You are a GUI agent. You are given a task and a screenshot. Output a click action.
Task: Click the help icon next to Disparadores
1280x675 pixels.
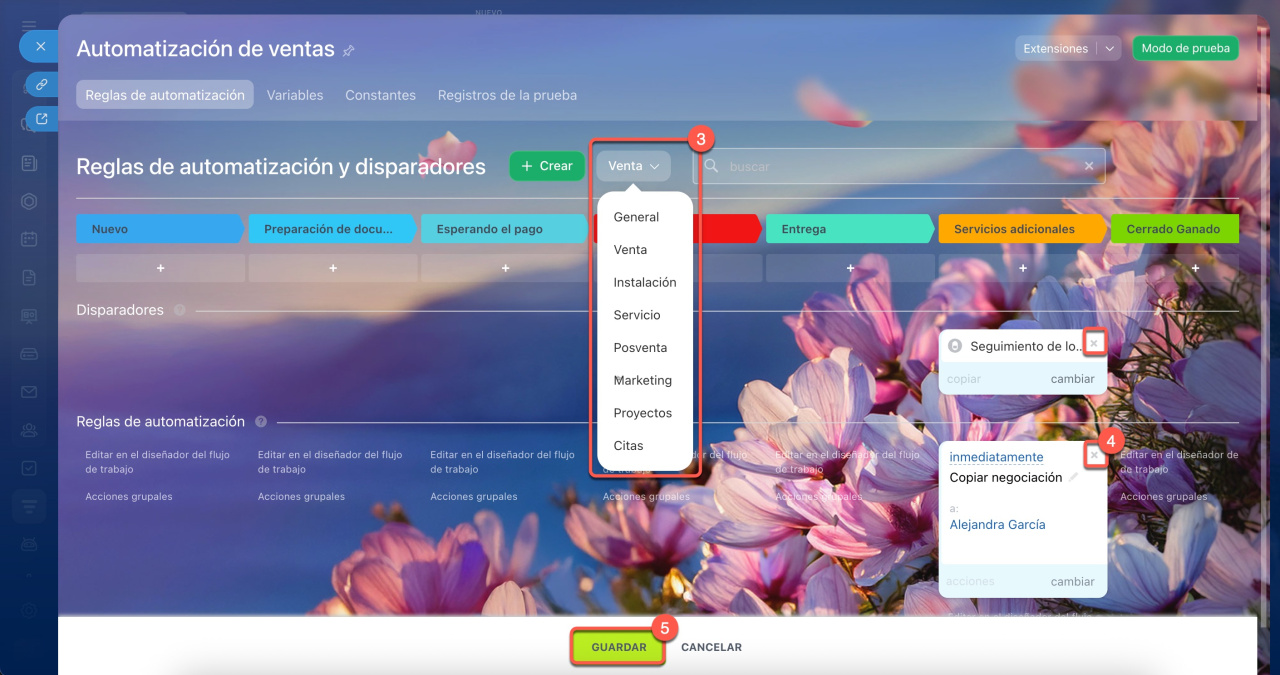180,311
